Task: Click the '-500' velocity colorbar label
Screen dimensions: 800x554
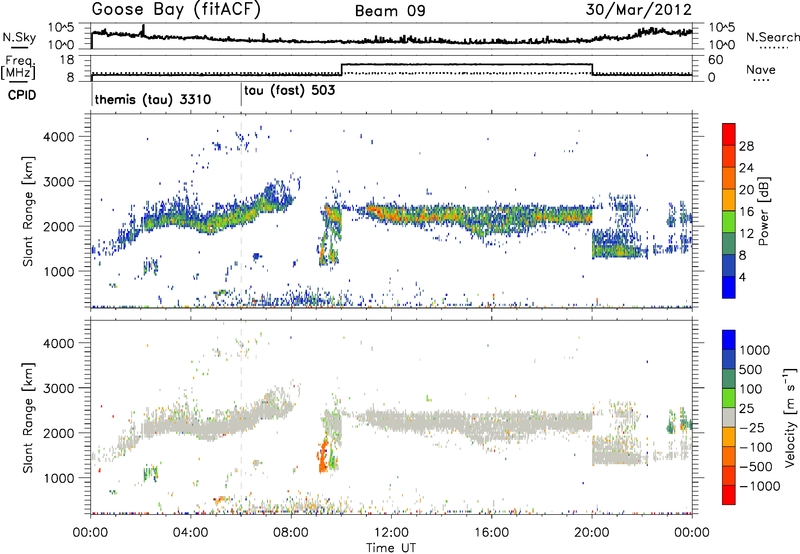Action: [x=756, y=467]
